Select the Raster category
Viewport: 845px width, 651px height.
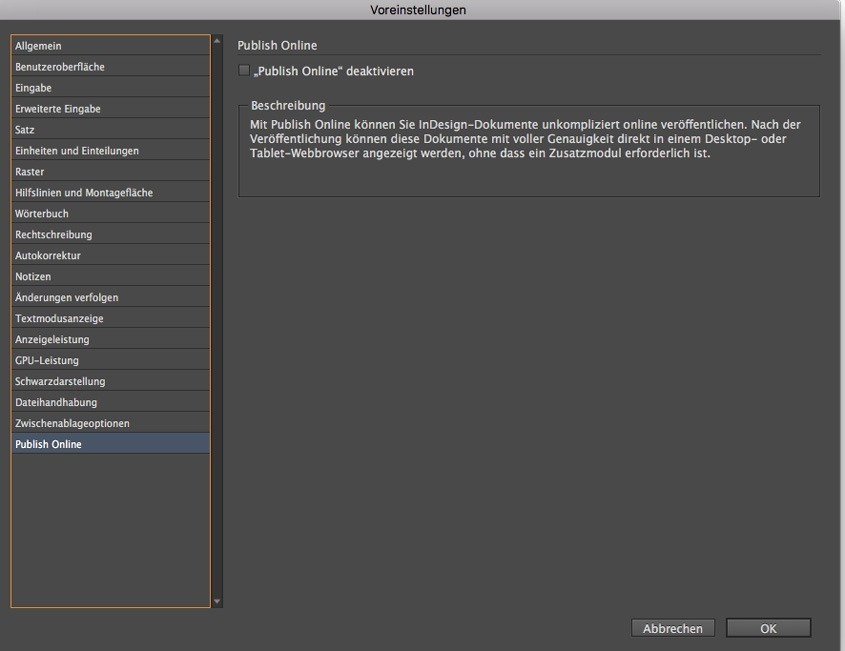[110, 172]
